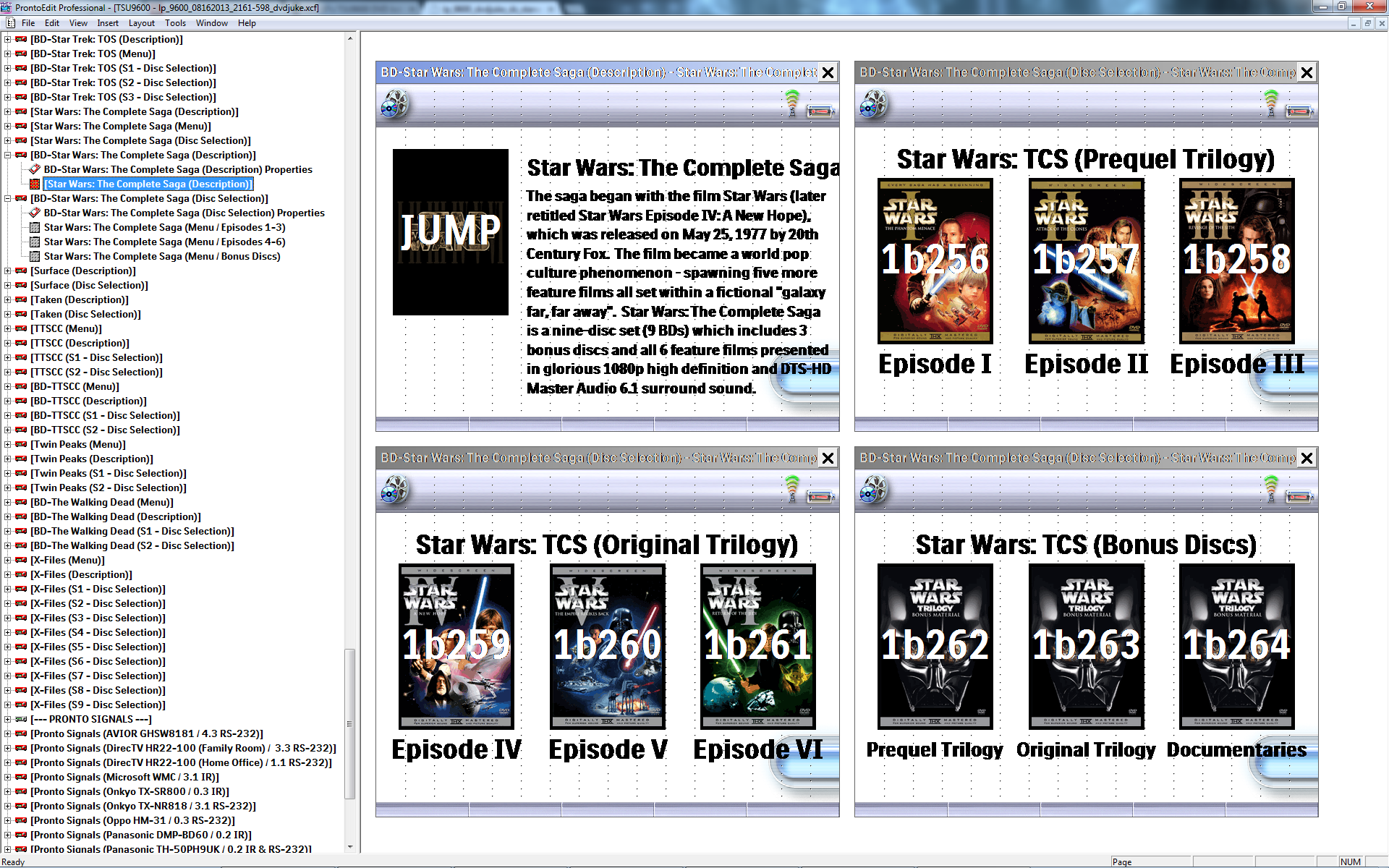Click device icon in Description page panel
1389x868 pixels.
[820, 111]
